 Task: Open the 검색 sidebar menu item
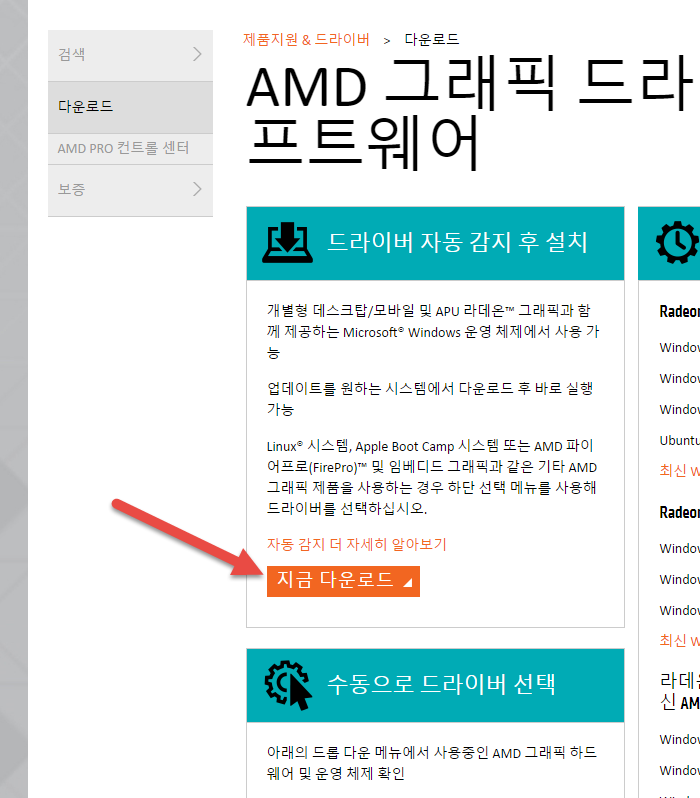130,55
